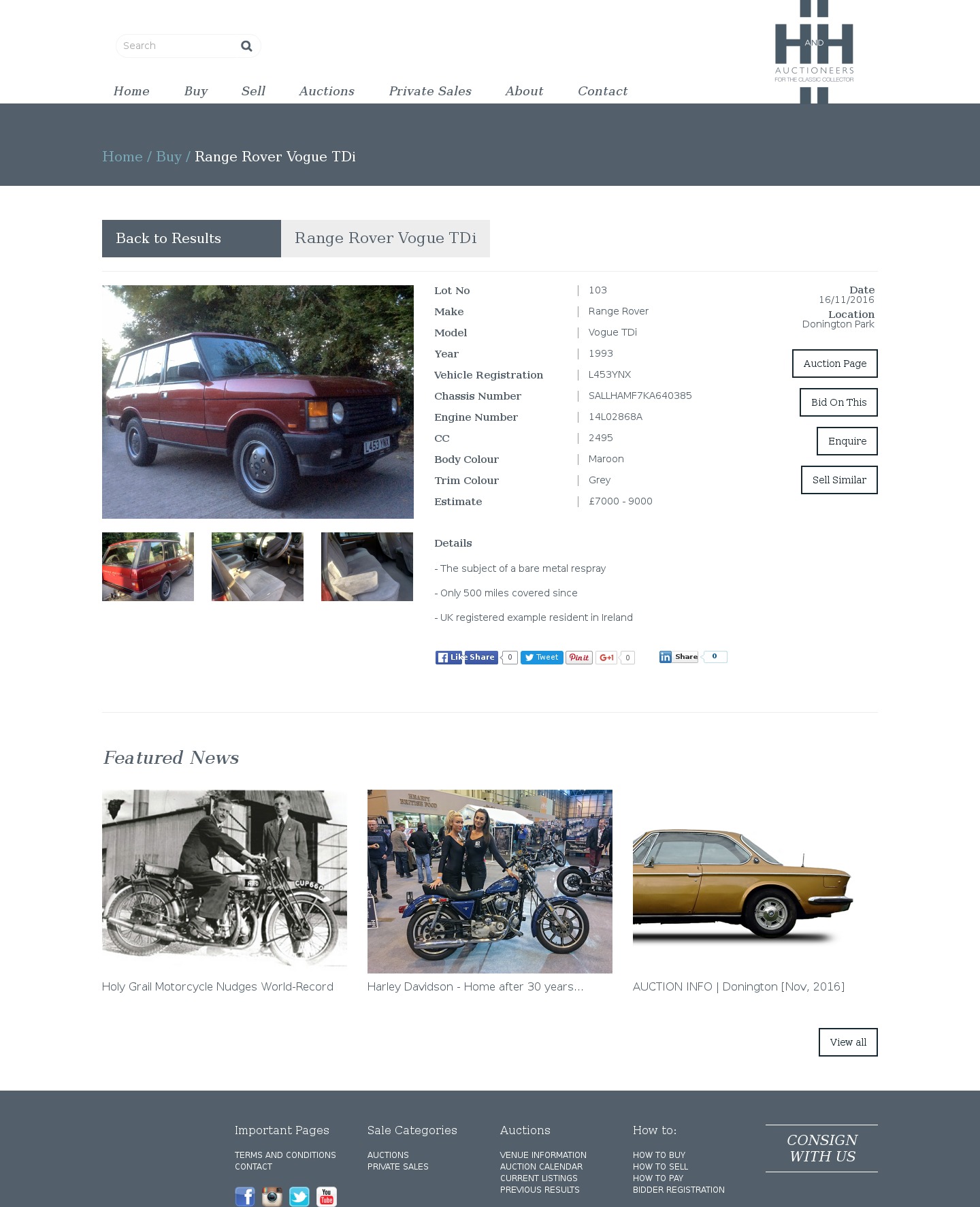This screenshot has height=1207, width=980.
Task: Open the Harley Davidson news image
Action: pyautogui.click(x=490, y=882)
